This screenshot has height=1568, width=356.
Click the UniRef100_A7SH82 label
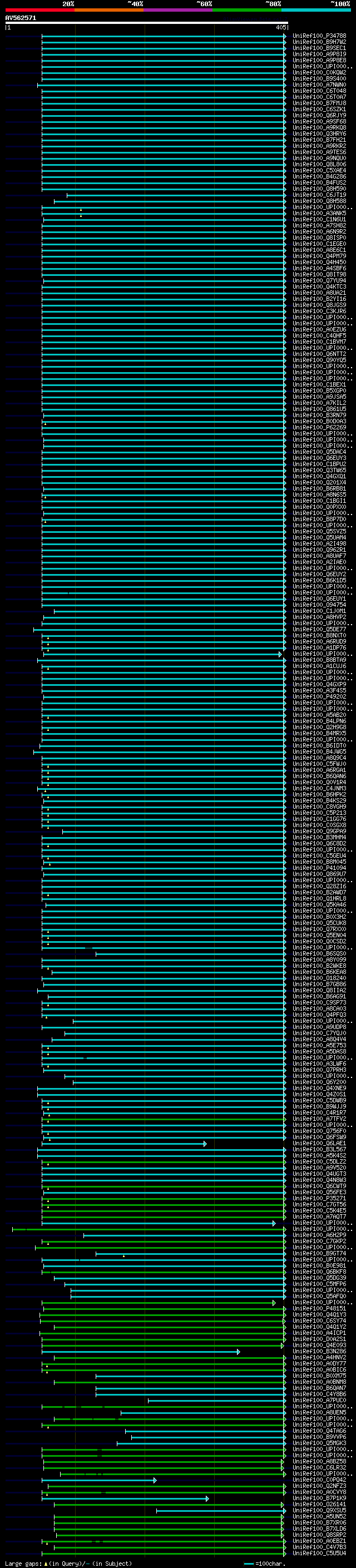pyautogui.click(x=319, y=225)
